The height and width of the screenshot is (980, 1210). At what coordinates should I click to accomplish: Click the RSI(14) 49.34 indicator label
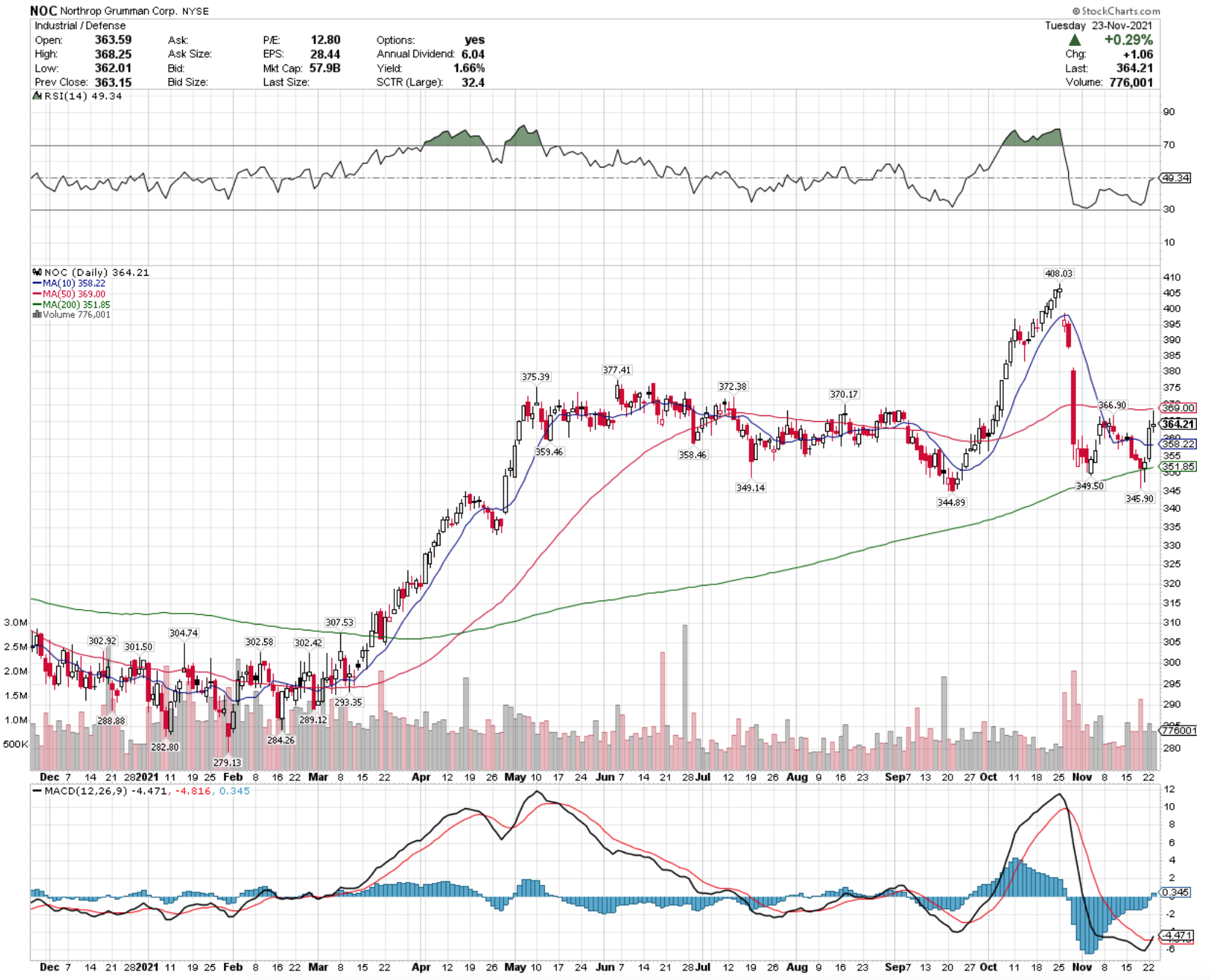(x=83, y=96)
